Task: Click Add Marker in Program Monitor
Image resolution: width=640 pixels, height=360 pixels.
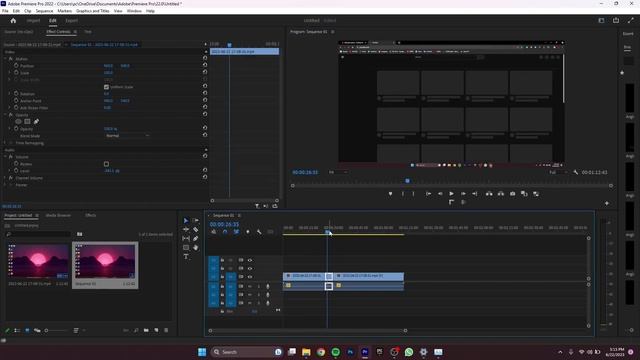Action: tap(391, 194)
